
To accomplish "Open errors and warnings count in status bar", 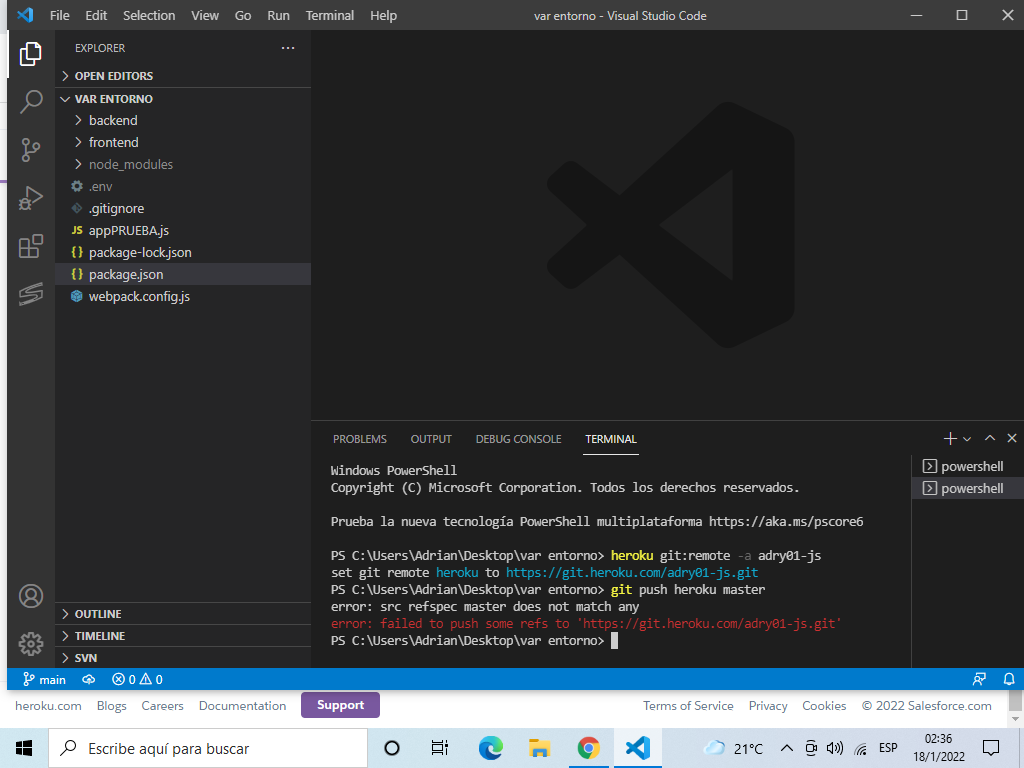I will pos(137,680).
